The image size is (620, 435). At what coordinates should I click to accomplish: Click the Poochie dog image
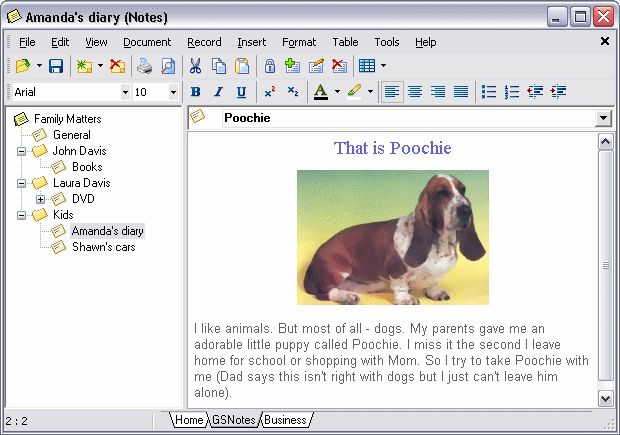point(392,237)
